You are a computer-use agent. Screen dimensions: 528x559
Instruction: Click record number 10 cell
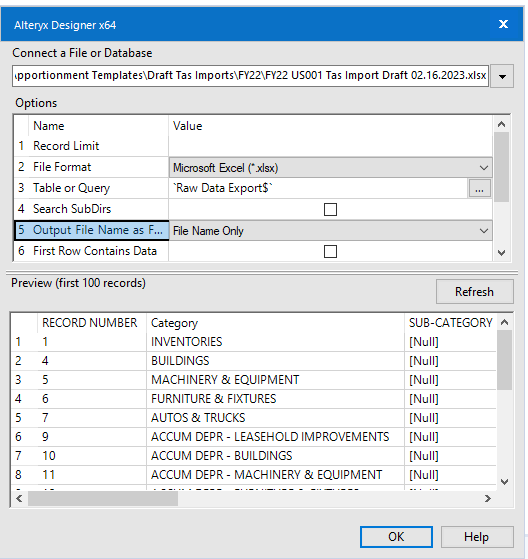[92, 456]
